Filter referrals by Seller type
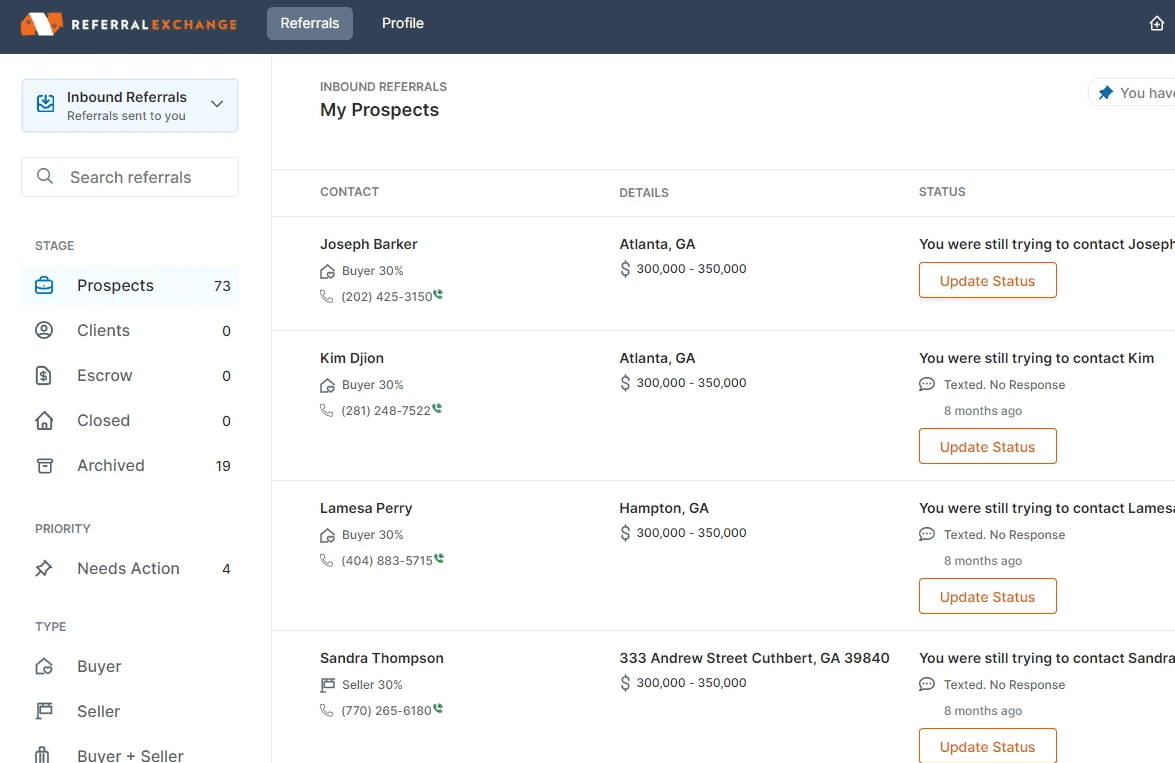This screenshot has width=1175, height=763. click(130, 711)
